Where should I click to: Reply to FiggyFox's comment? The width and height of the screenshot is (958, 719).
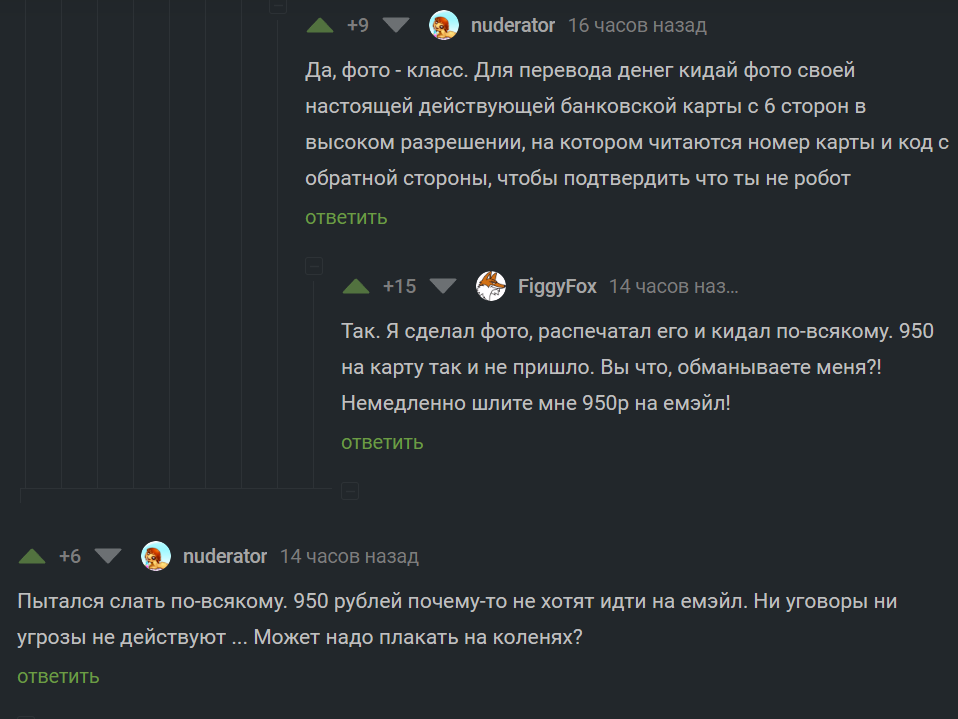(x=382, y=442)
